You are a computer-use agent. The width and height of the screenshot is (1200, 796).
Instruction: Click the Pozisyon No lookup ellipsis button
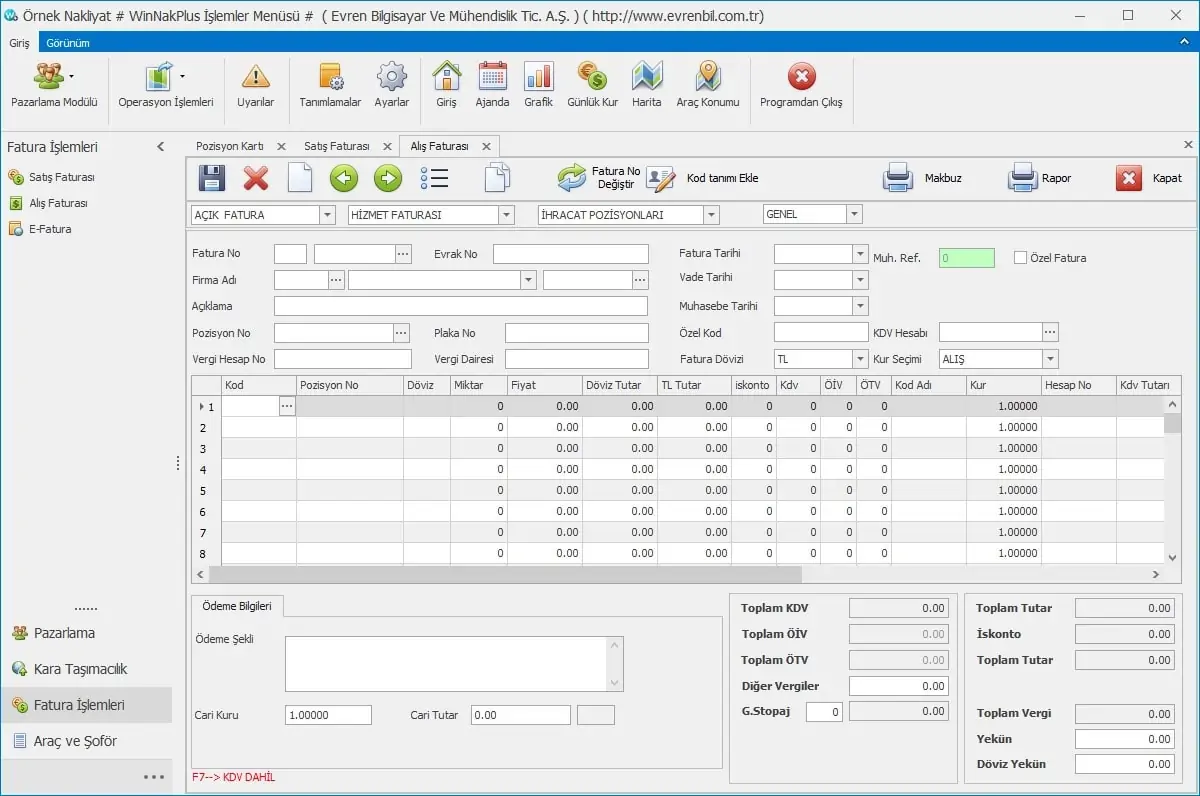[402, 333]
